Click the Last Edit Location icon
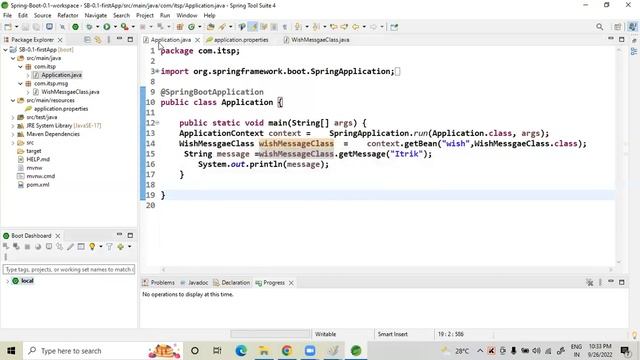This screenshot has width=640, height=360. click(333, 27)
